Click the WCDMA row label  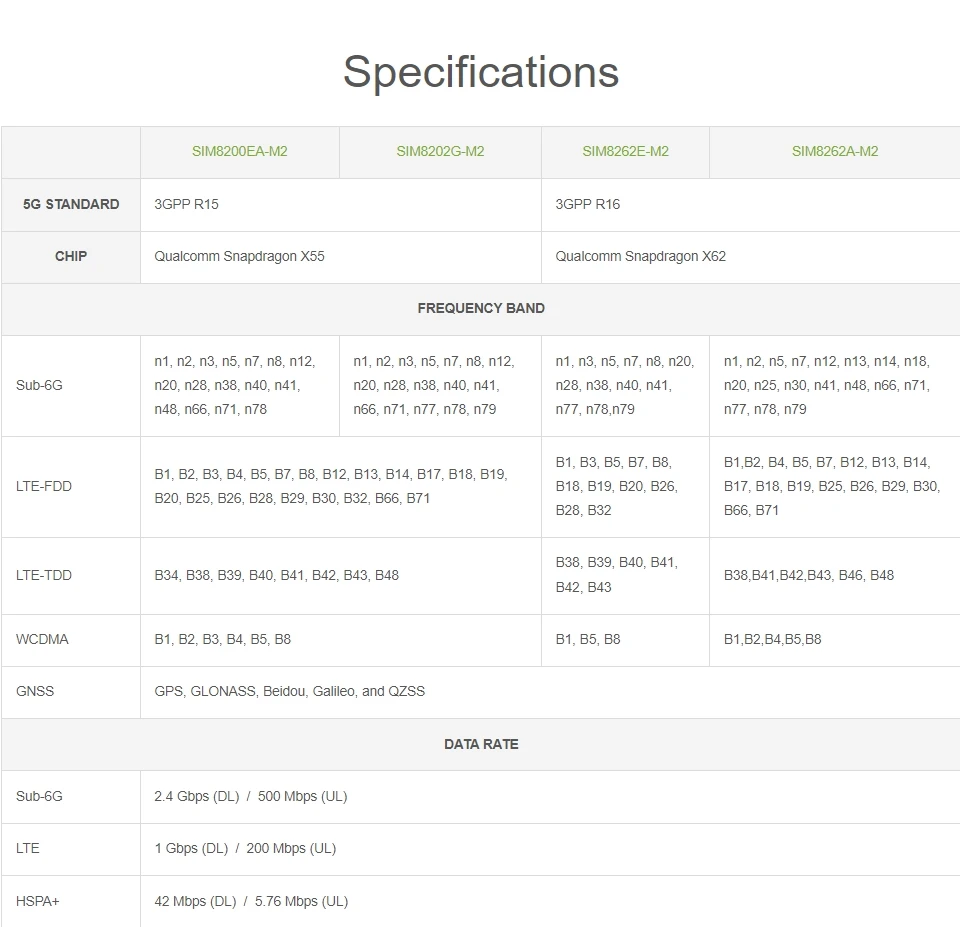click(42, 639)
